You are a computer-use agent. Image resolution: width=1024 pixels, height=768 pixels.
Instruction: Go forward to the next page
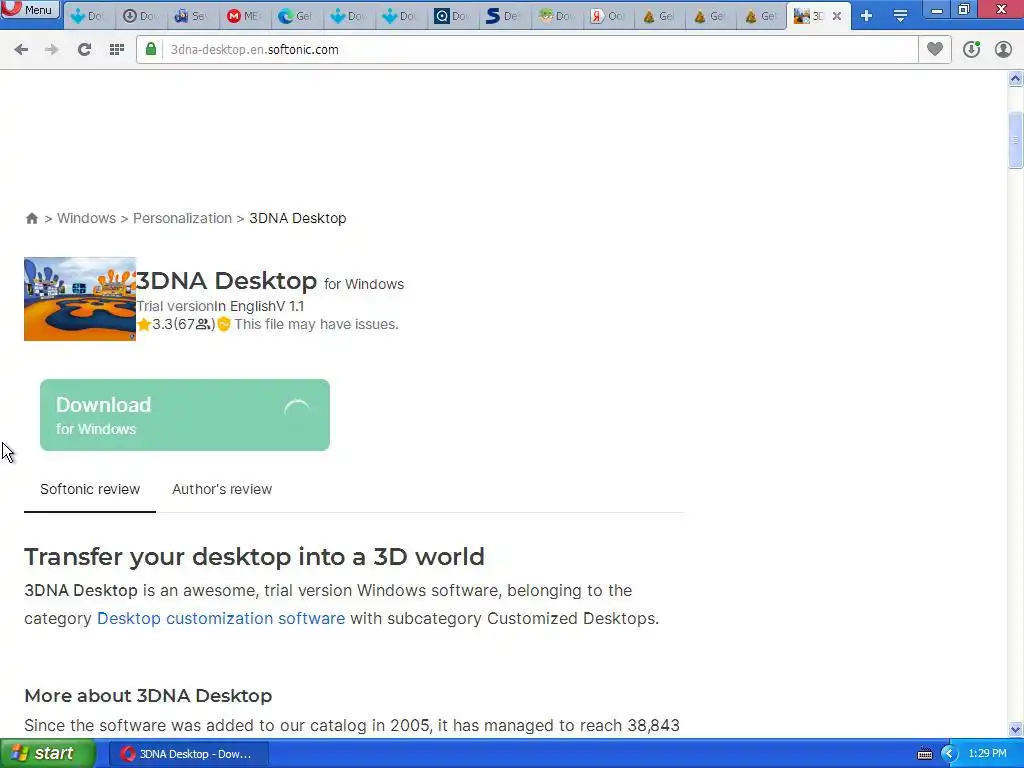52,50
